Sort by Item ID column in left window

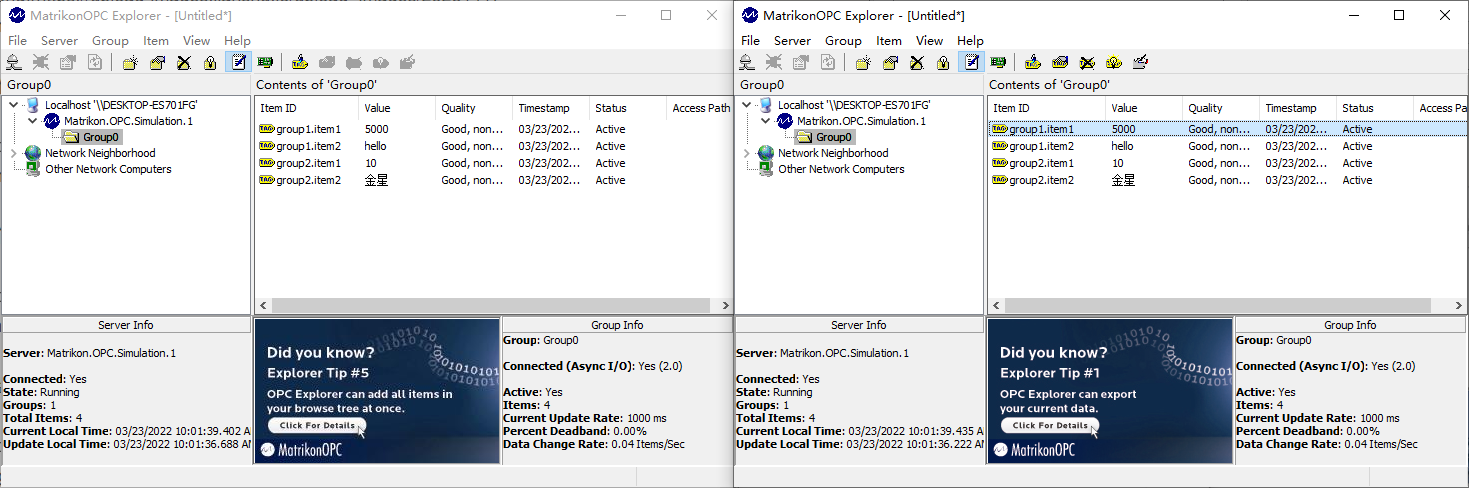pos(307,108)
